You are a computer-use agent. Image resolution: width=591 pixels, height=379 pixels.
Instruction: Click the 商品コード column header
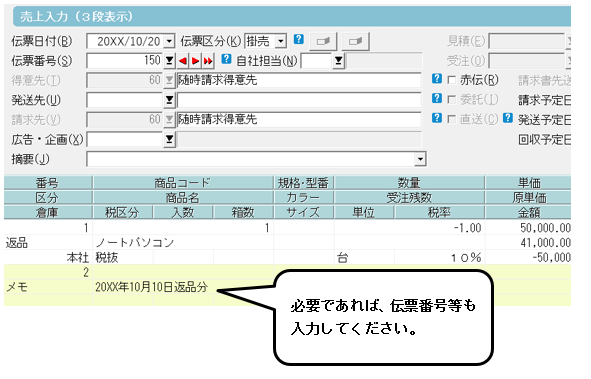(x=183, y=183)
